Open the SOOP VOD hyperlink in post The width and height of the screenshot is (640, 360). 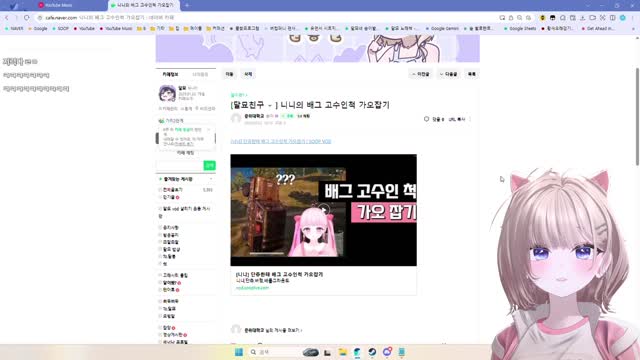pos(281,141)
